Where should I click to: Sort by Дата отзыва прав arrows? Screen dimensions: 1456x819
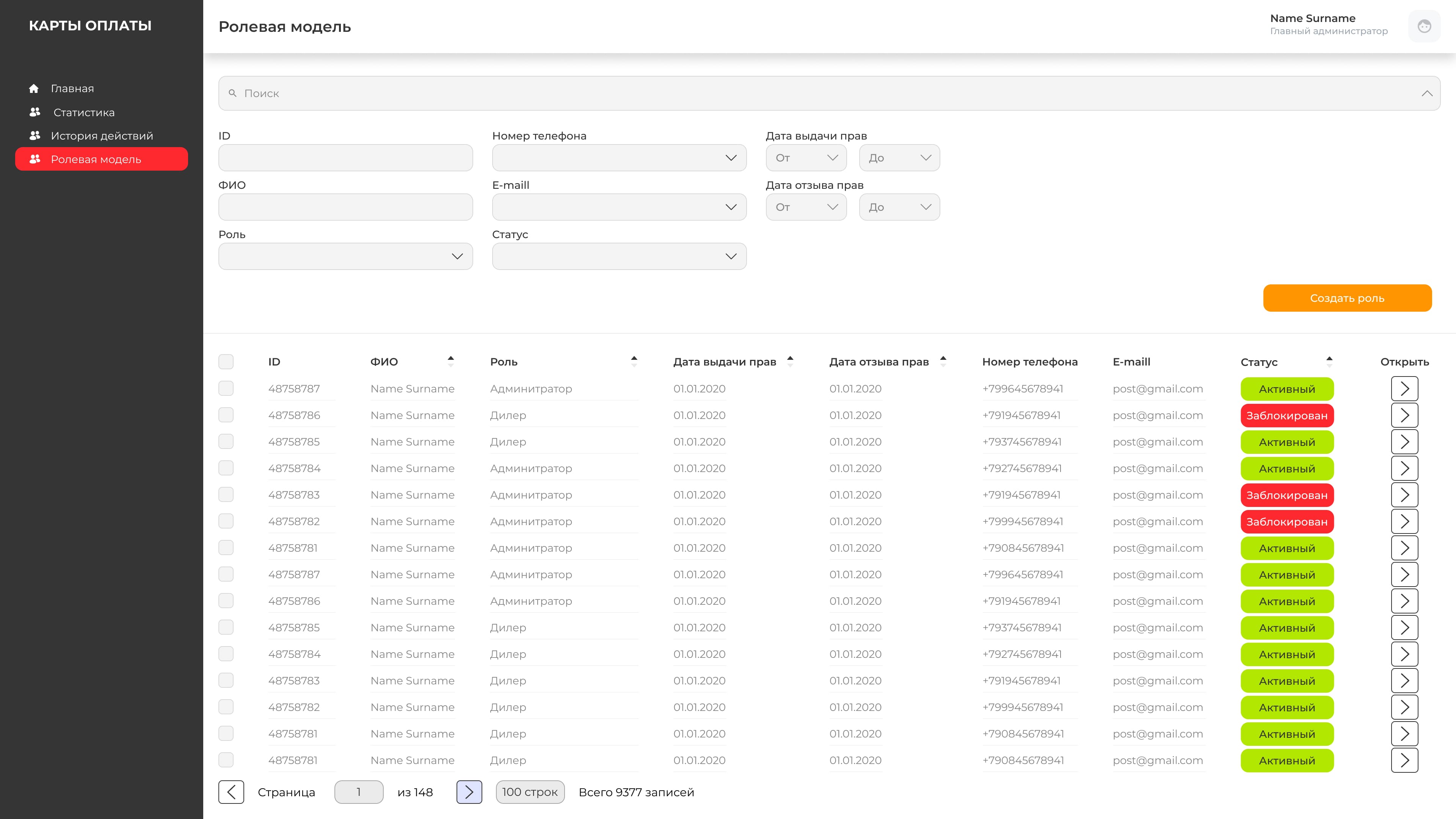(943, 361)
